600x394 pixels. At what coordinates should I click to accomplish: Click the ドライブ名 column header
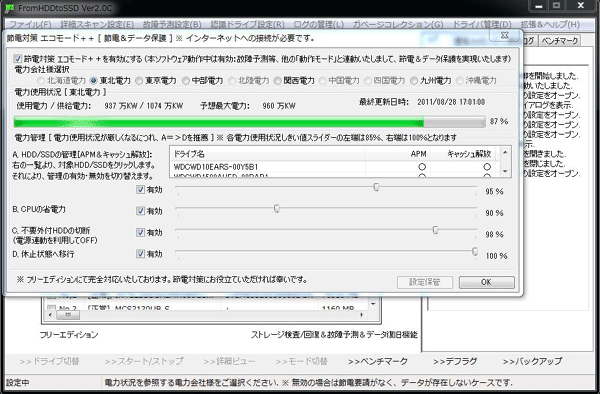(x=267, y=154)
